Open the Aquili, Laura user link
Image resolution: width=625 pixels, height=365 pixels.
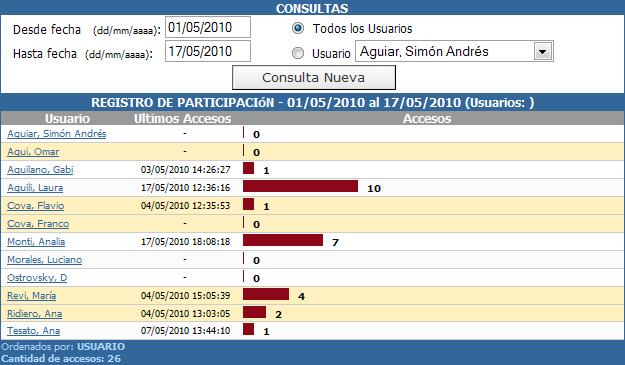point(35,188)
